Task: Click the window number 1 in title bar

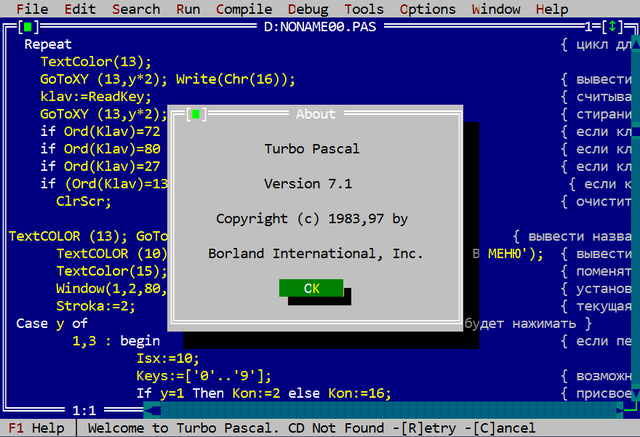Action: (x=588, y=27)
